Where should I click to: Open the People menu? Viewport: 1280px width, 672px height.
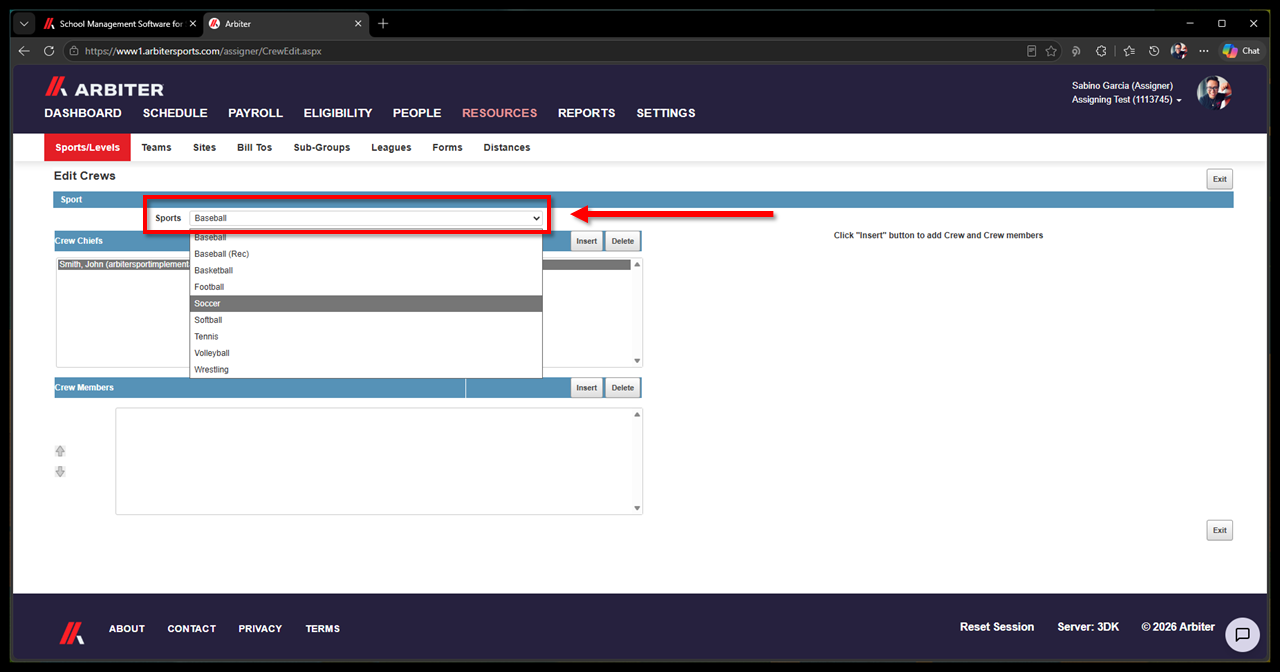[417, 113]
